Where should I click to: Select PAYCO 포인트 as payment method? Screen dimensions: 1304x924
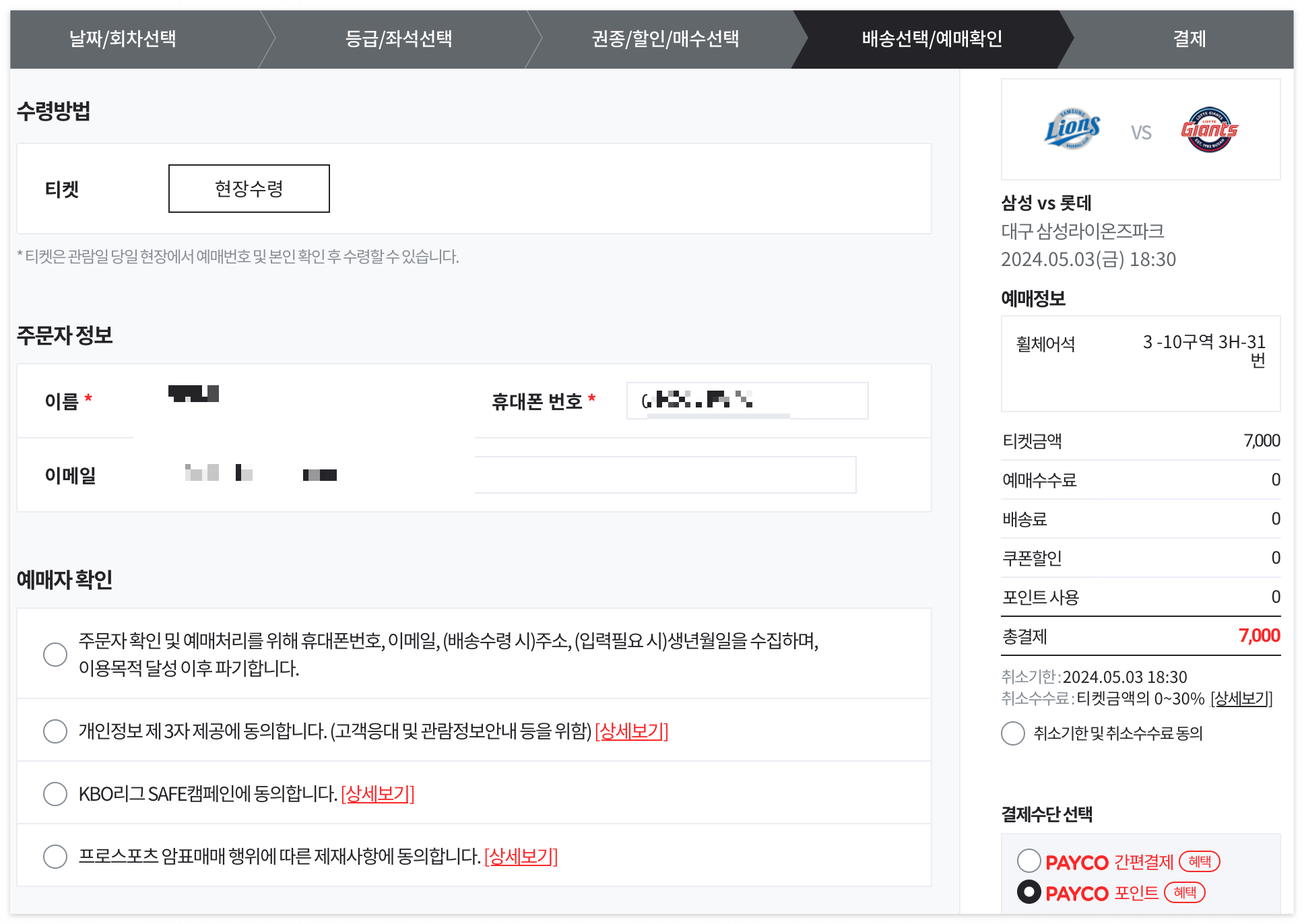[x=1029, y=892]
